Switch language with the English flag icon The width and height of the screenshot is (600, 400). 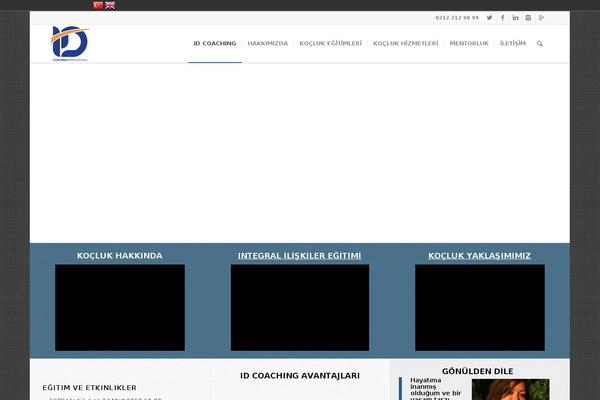pos(109,5)
